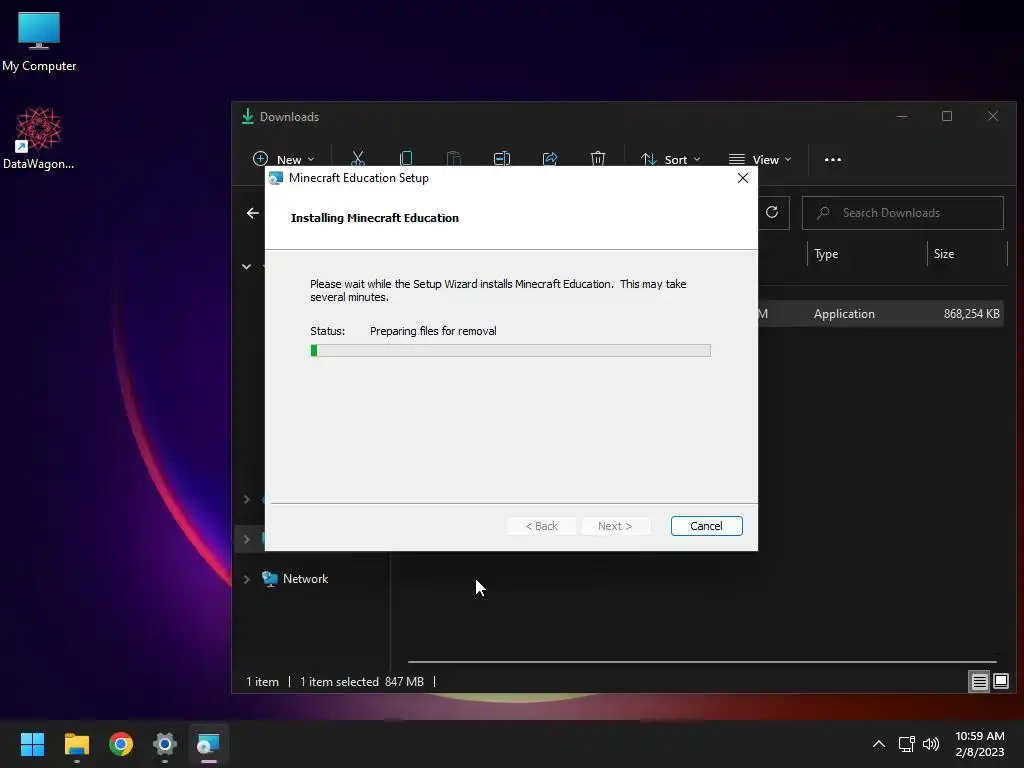
Task: Click the installer icon in the taskbar
Action: [x=208, y=744]
